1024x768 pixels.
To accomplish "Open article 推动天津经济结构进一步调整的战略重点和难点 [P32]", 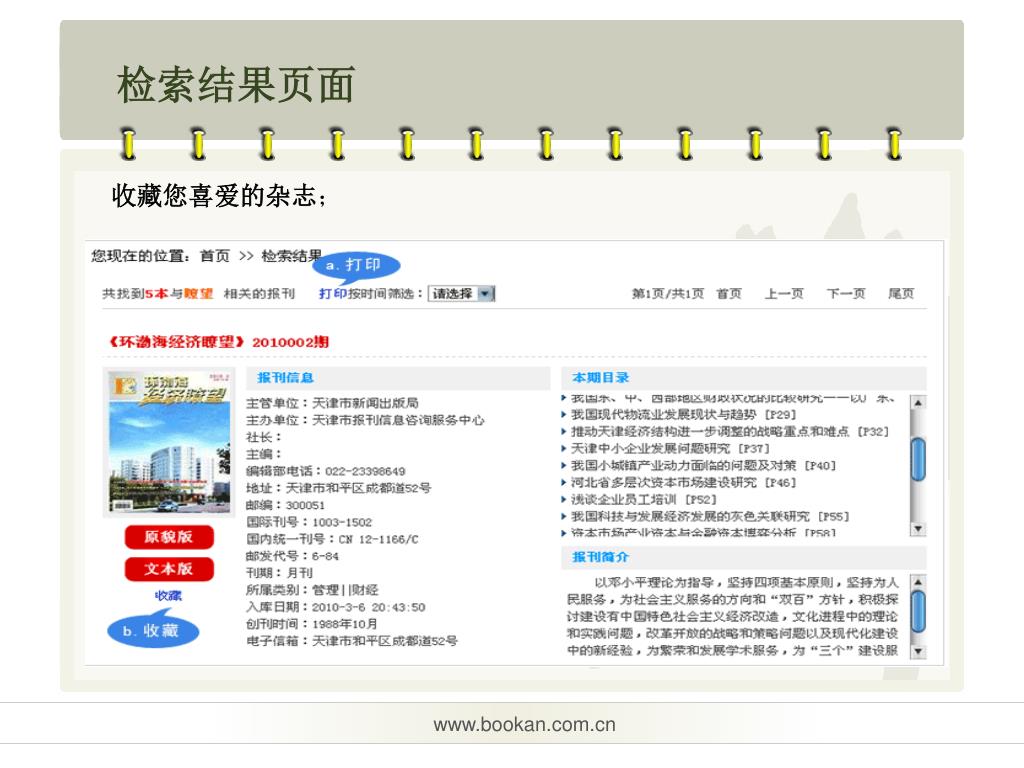I will [x=729, y=432].
